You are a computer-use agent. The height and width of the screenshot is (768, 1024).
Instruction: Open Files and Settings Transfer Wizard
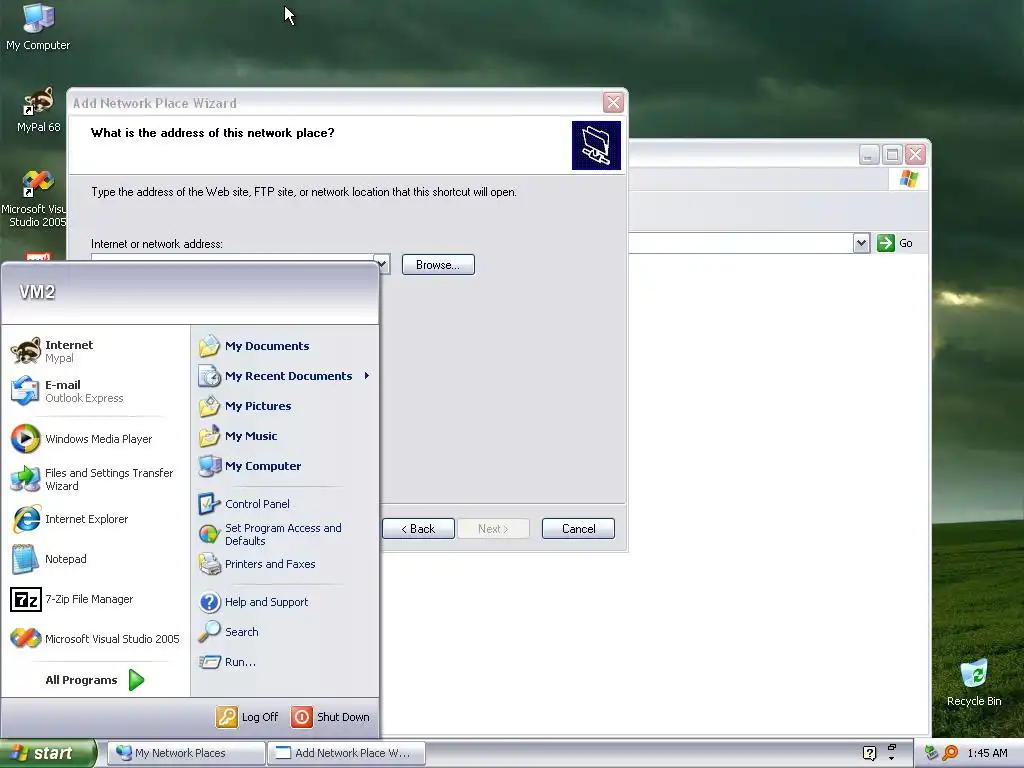click(x=95, y=479)
